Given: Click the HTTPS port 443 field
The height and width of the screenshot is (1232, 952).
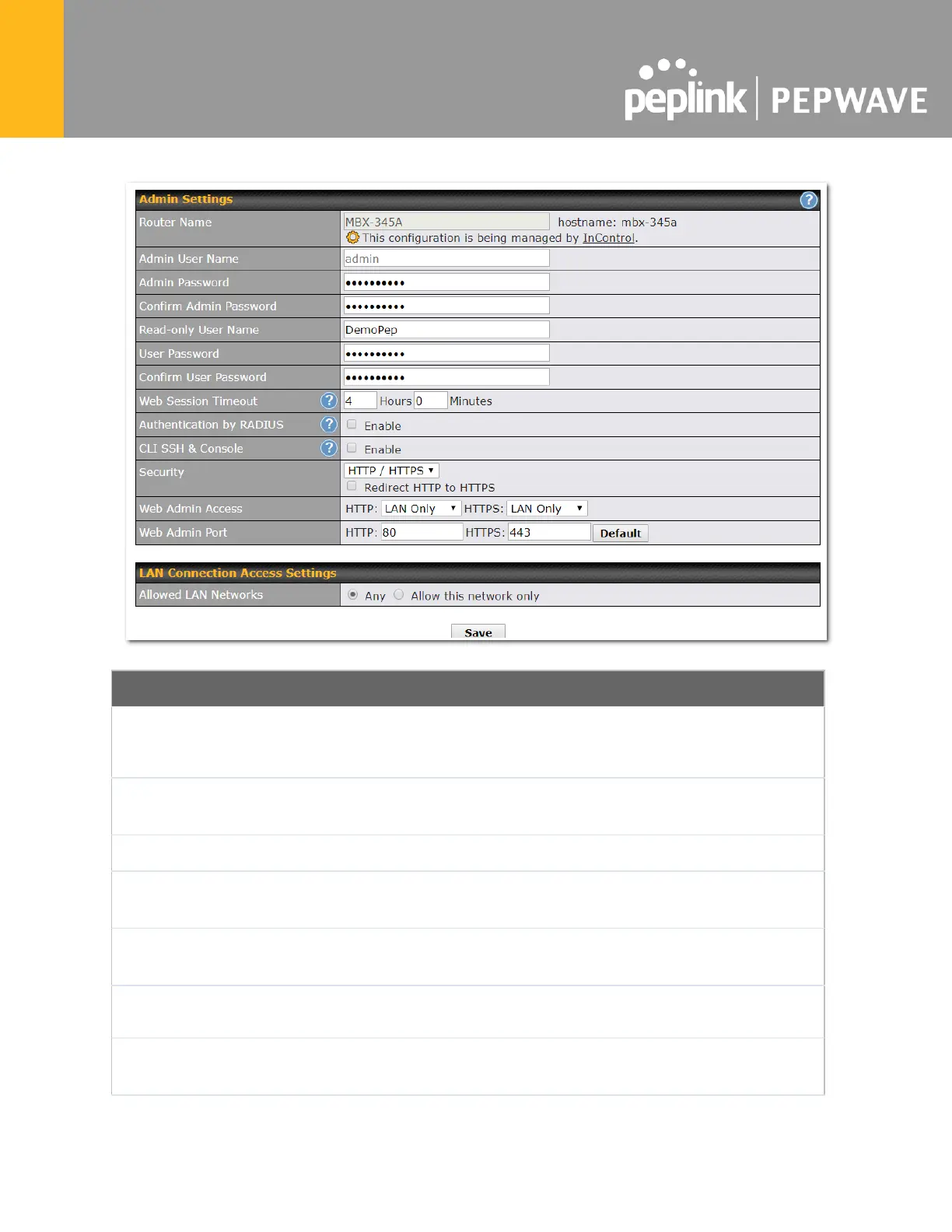Looking at the screenshot, I should (549, 532).
